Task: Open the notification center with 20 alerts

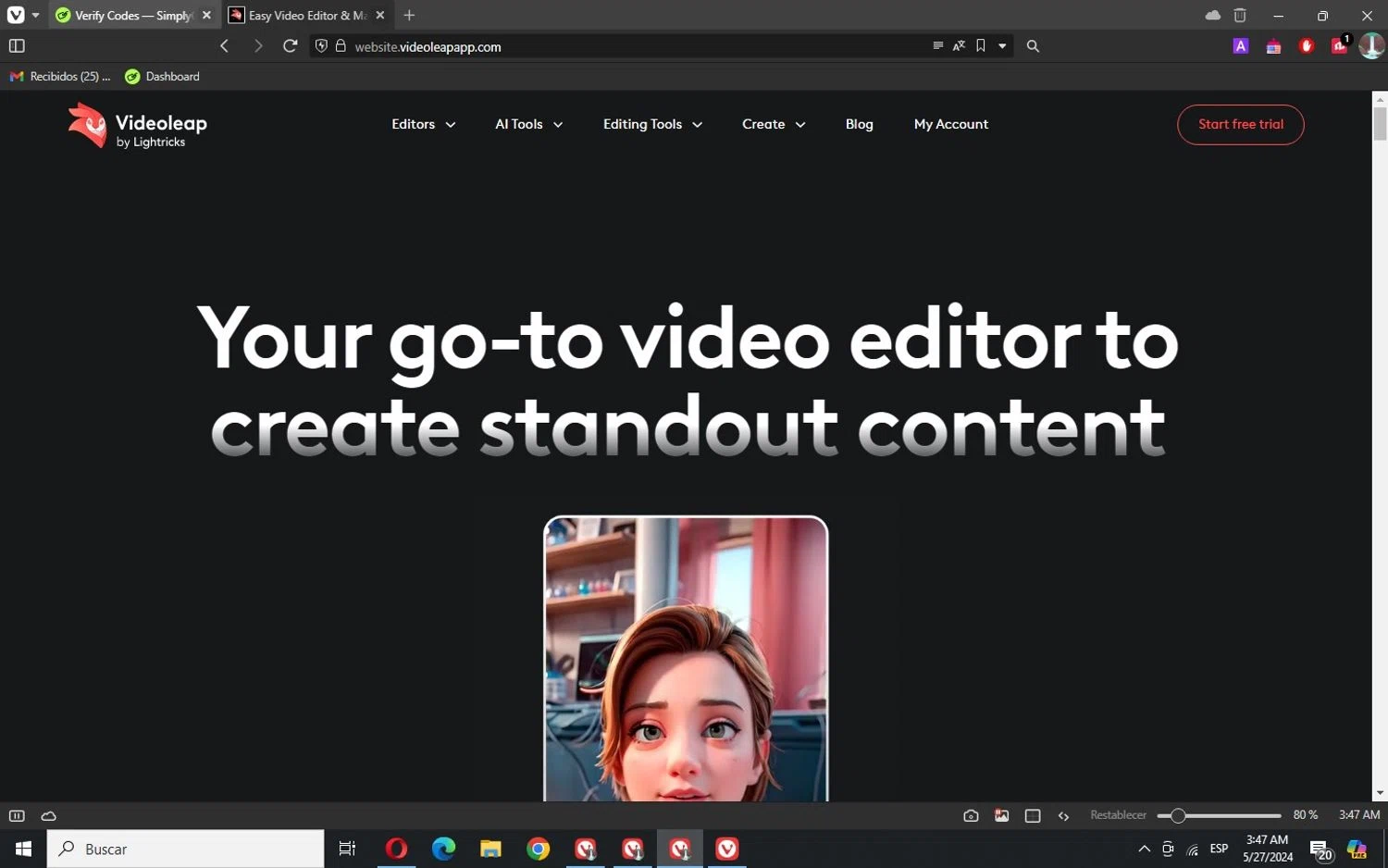Action: tap(1320, 850)
